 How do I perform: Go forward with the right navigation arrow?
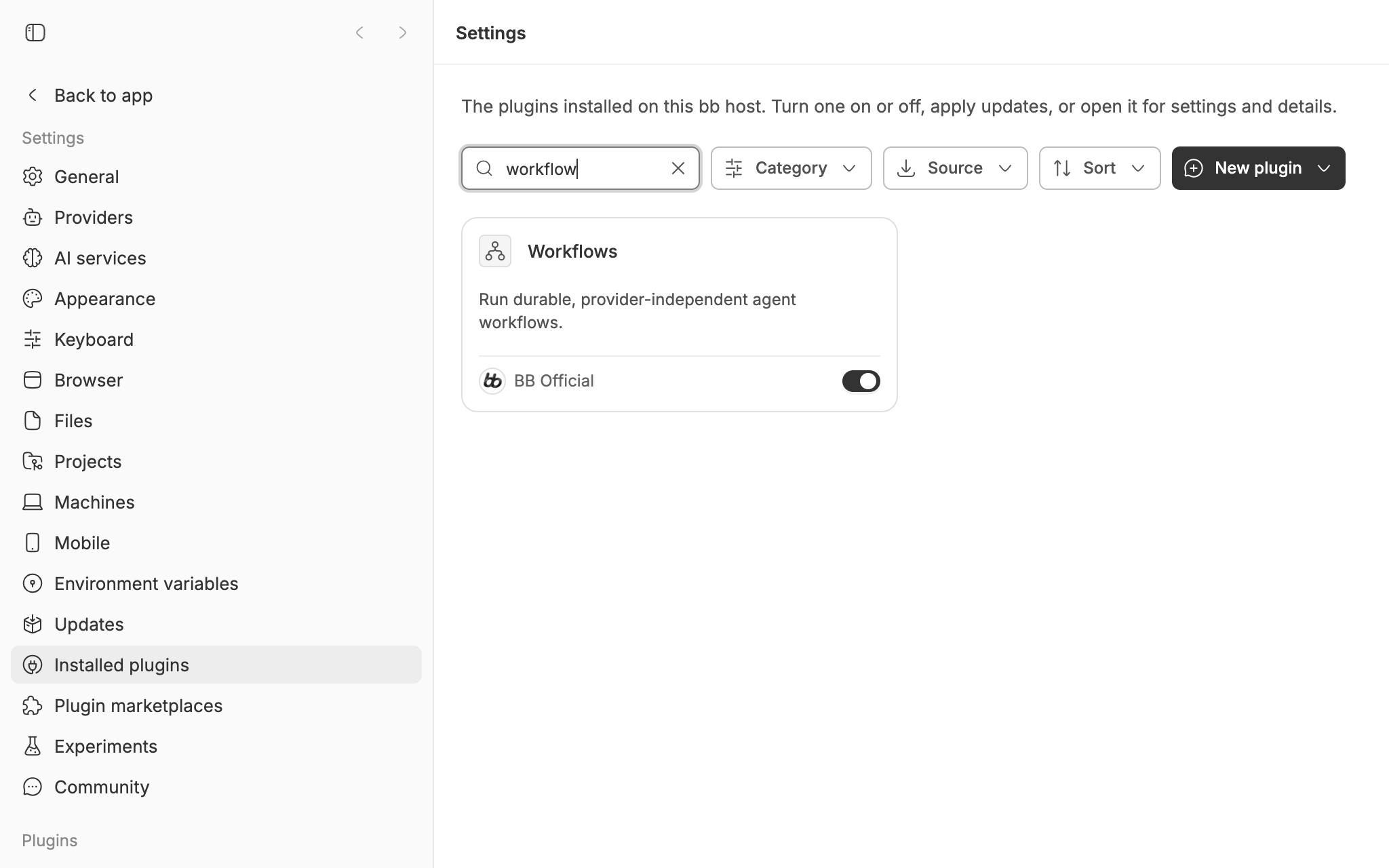403,33
